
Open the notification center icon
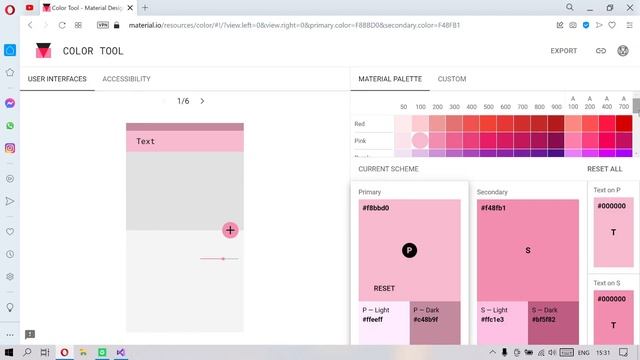623,352
